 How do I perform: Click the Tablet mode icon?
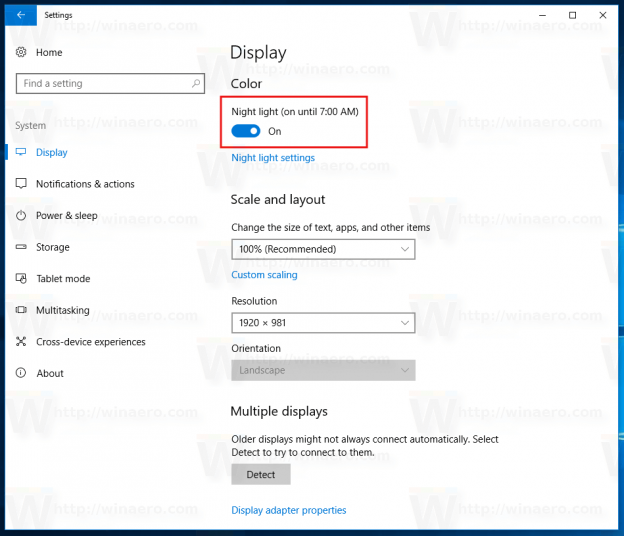coord(21,278)
